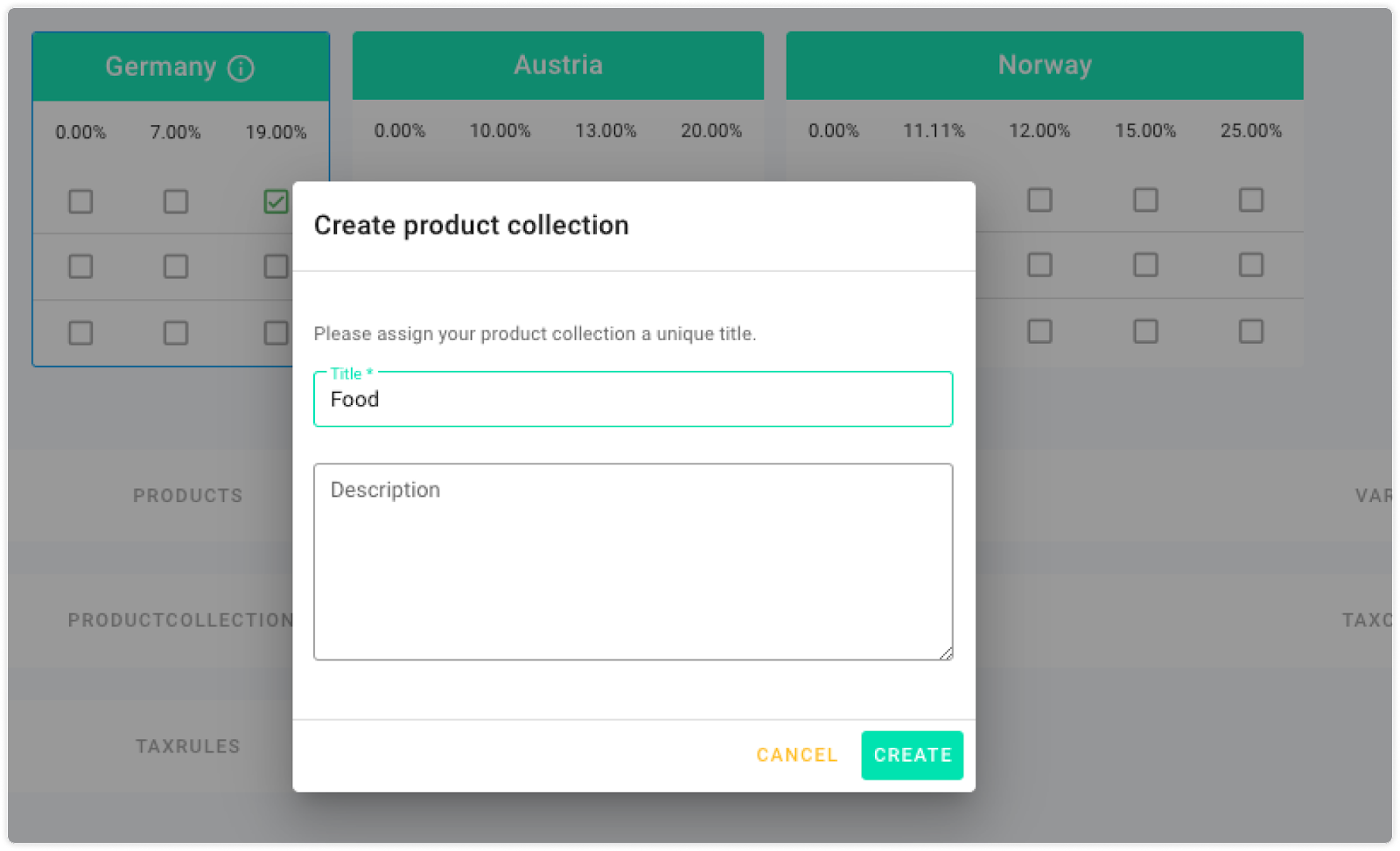Screen dimensions: 1400x851
Task: Click Norway 11.11% rate label
Action: (934, 131)
